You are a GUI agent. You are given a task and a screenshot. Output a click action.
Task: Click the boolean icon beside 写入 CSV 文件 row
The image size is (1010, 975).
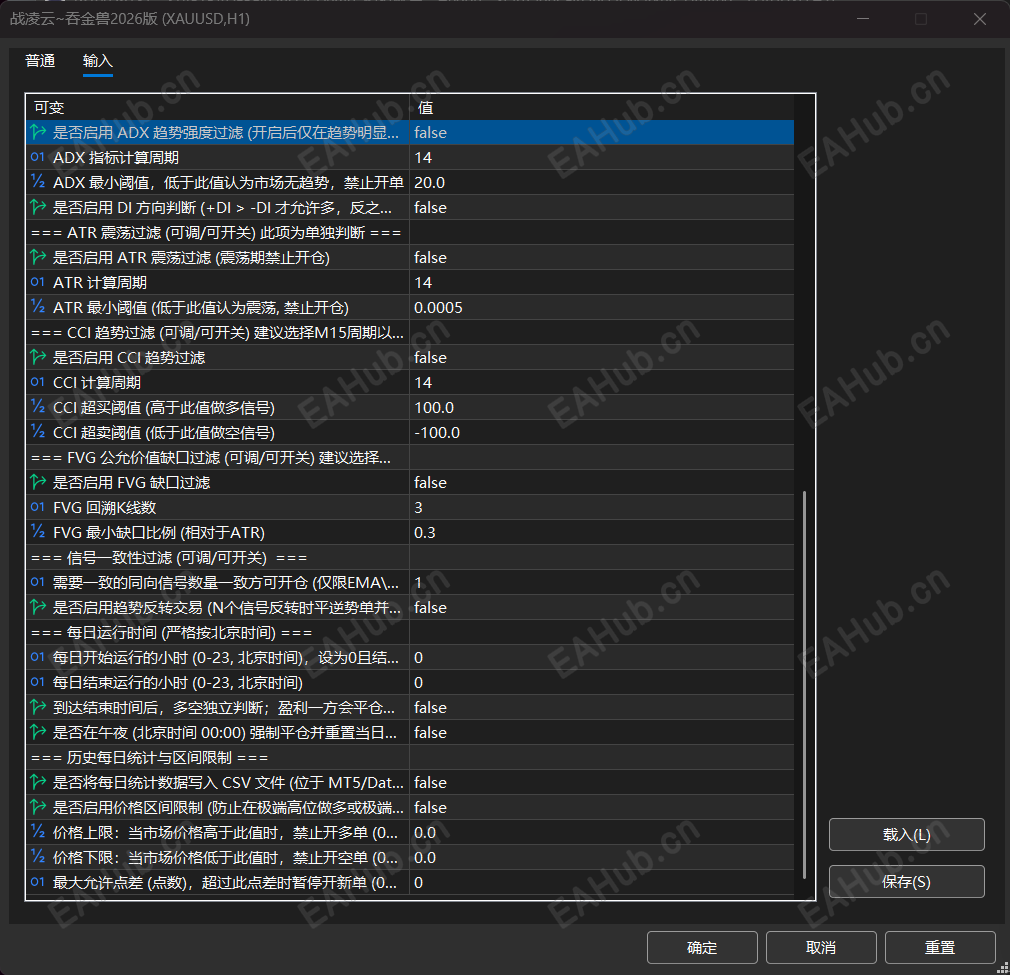click(x=38, y=782)
